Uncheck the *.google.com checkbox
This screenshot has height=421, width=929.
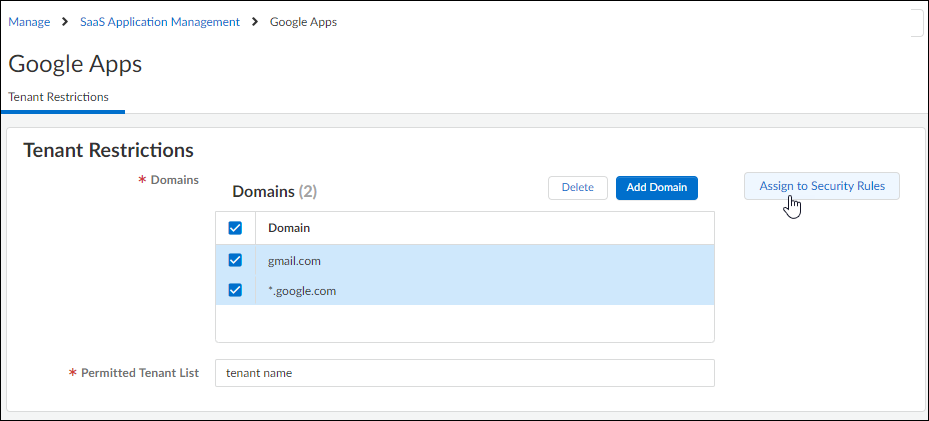click(235, 291)
